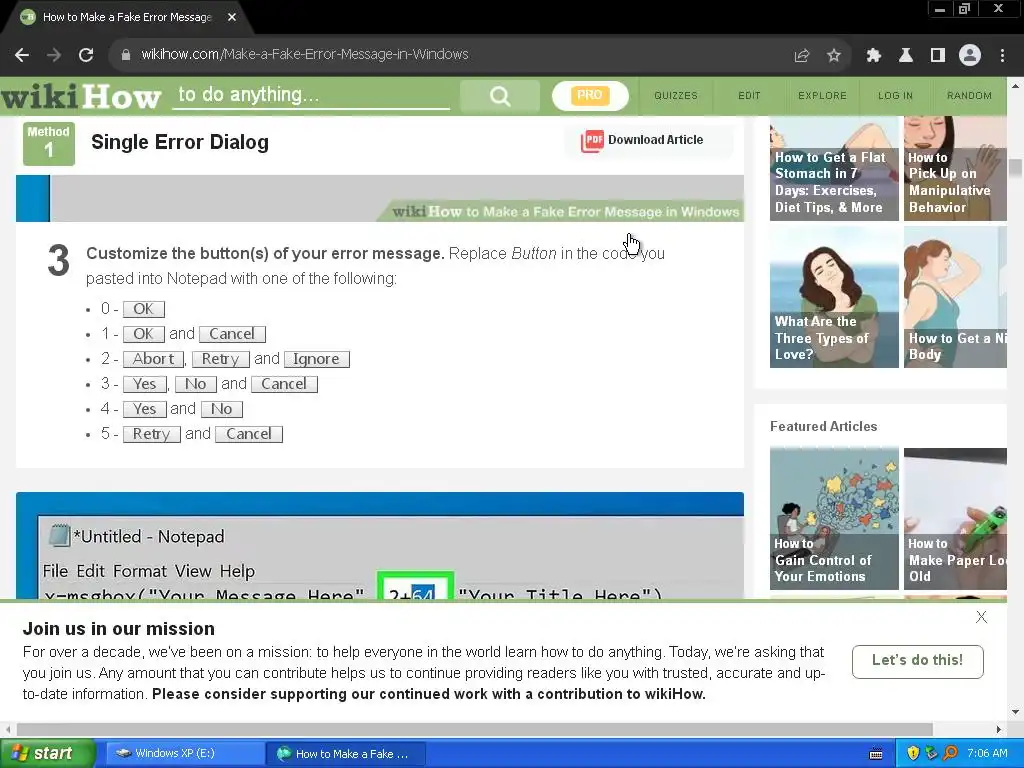Reload the wikiHow page

(86, 55)
